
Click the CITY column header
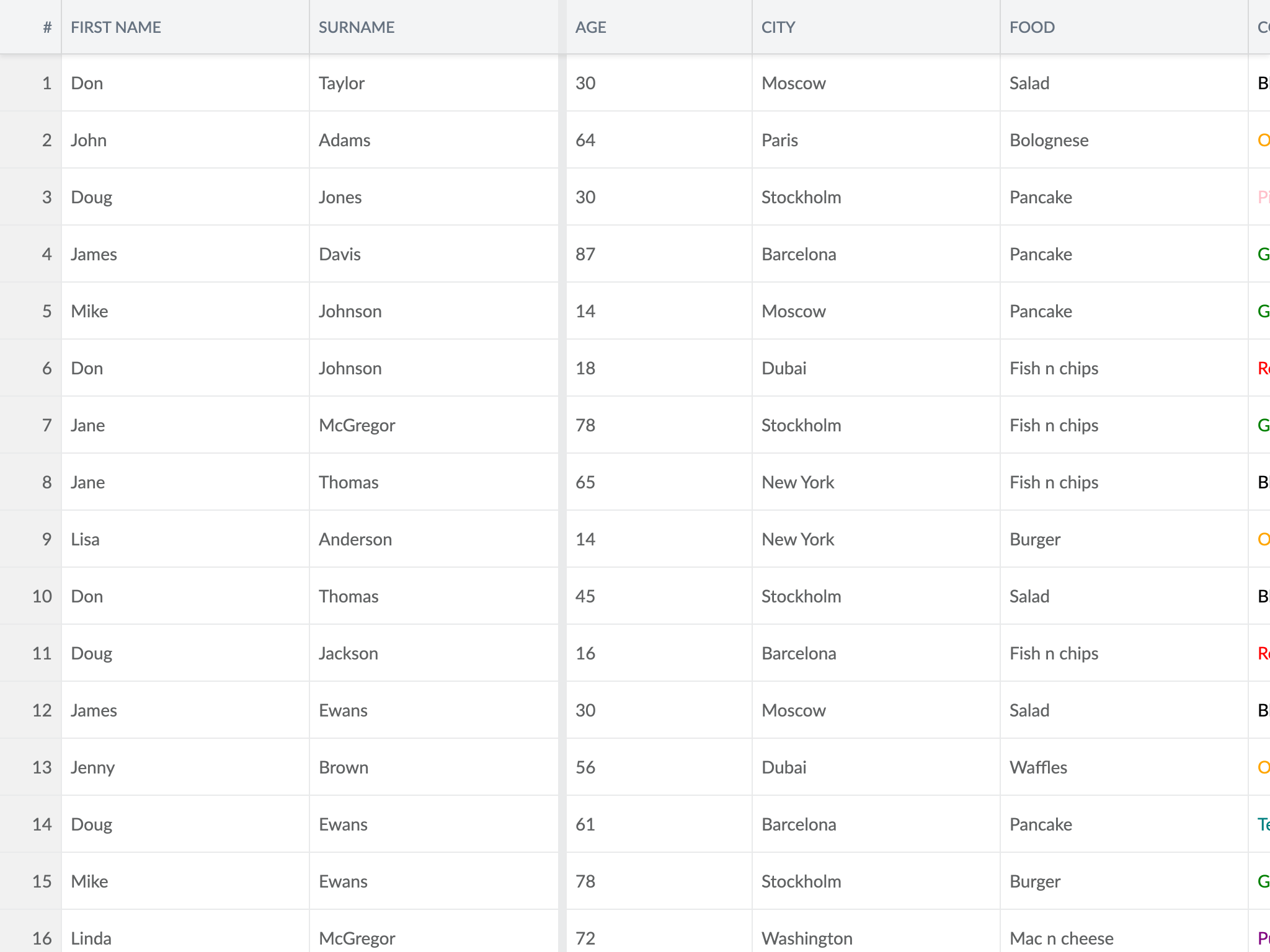pos(876,27)
